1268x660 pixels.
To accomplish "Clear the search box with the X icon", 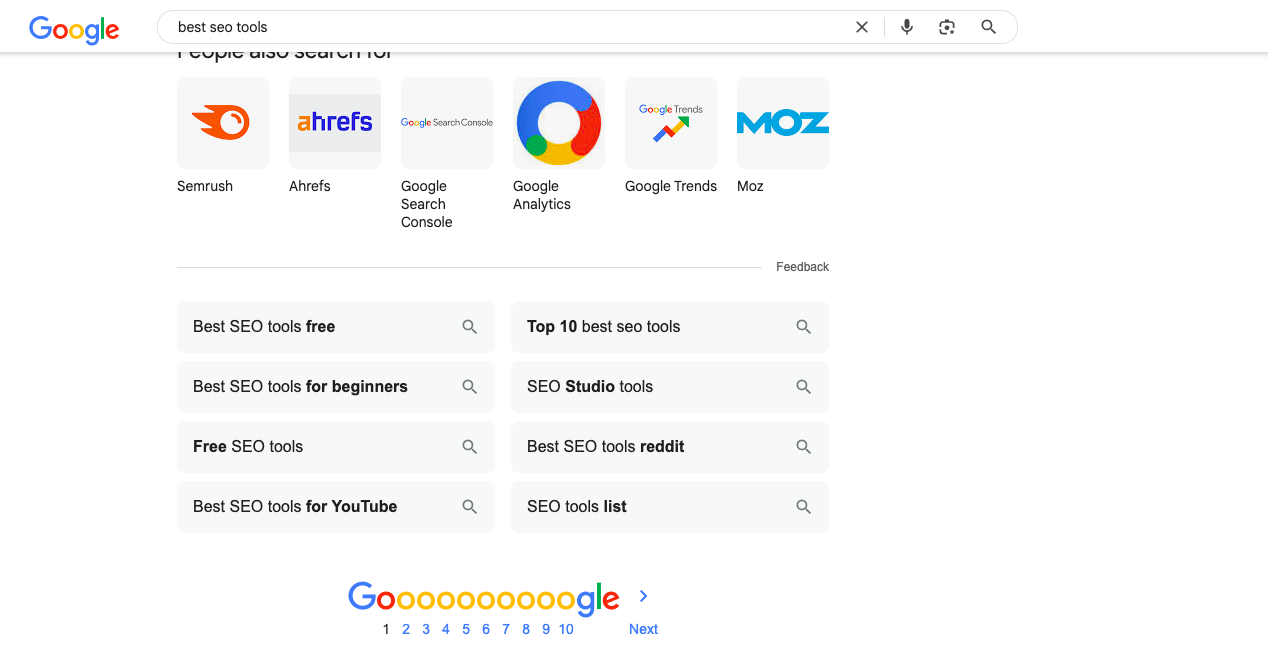I will tap(862, 27).
